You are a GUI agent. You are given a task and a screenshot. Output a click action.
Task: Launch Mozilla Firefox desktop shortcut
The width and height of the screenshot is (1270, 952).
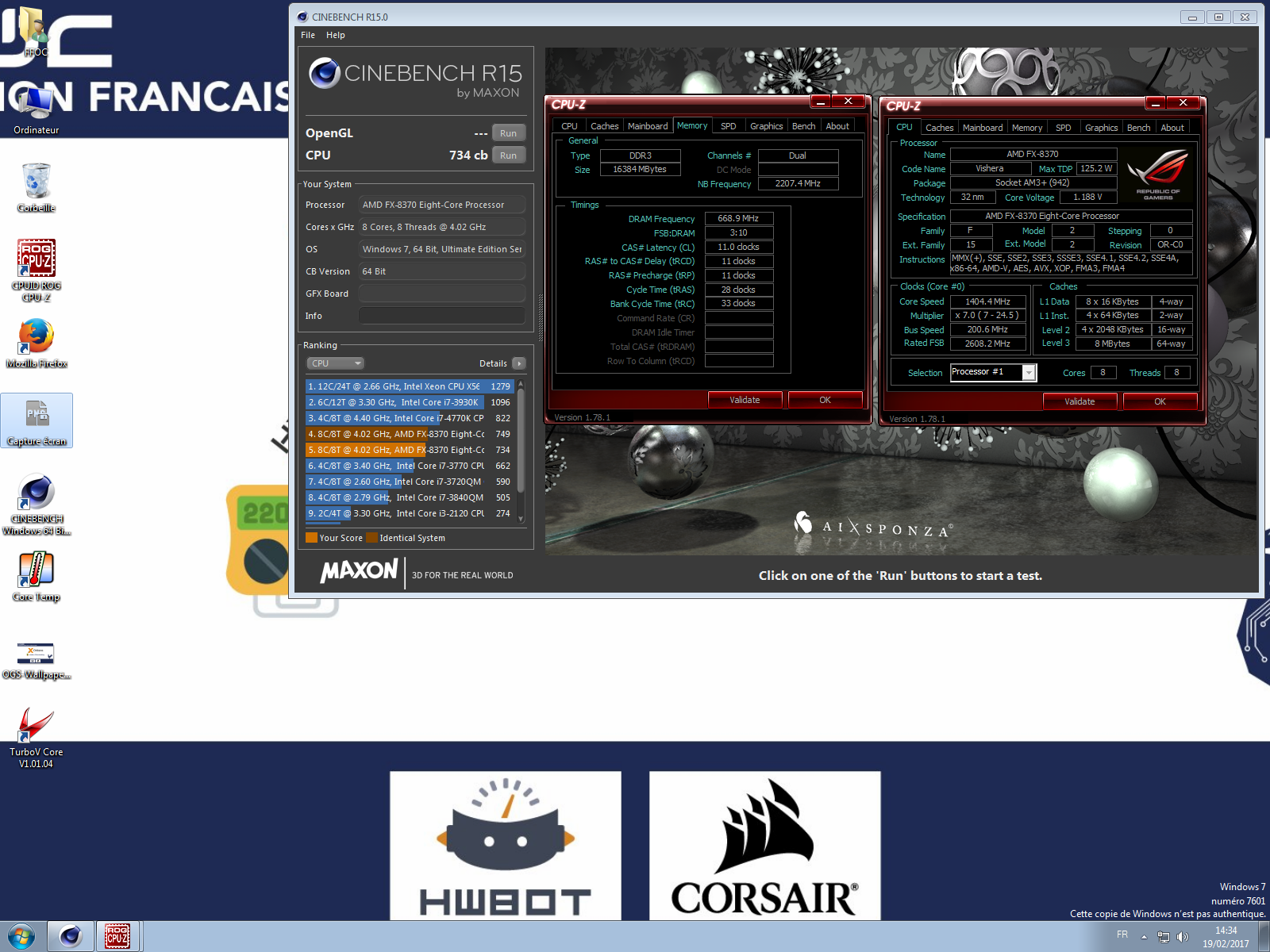point(37,343)
